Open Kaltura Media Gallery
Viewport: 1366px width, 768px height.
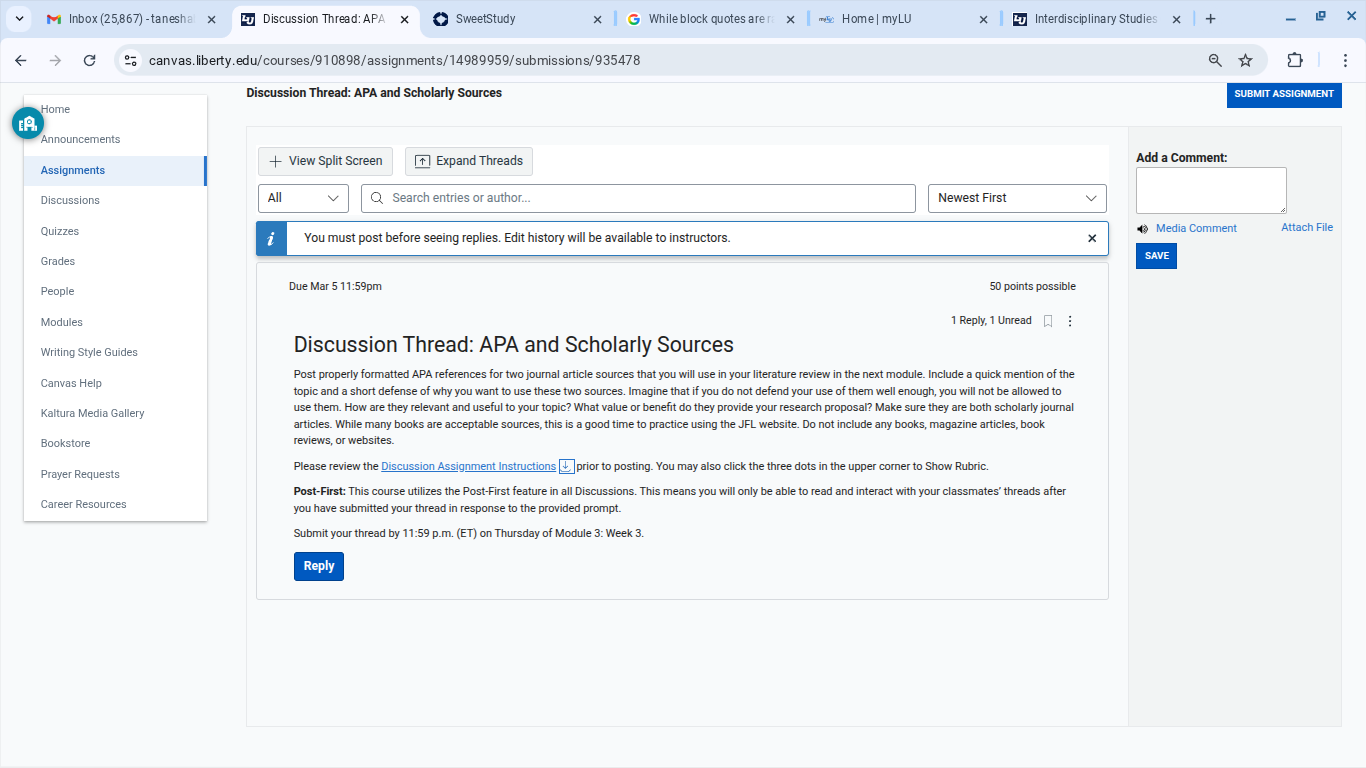point(93,413)
